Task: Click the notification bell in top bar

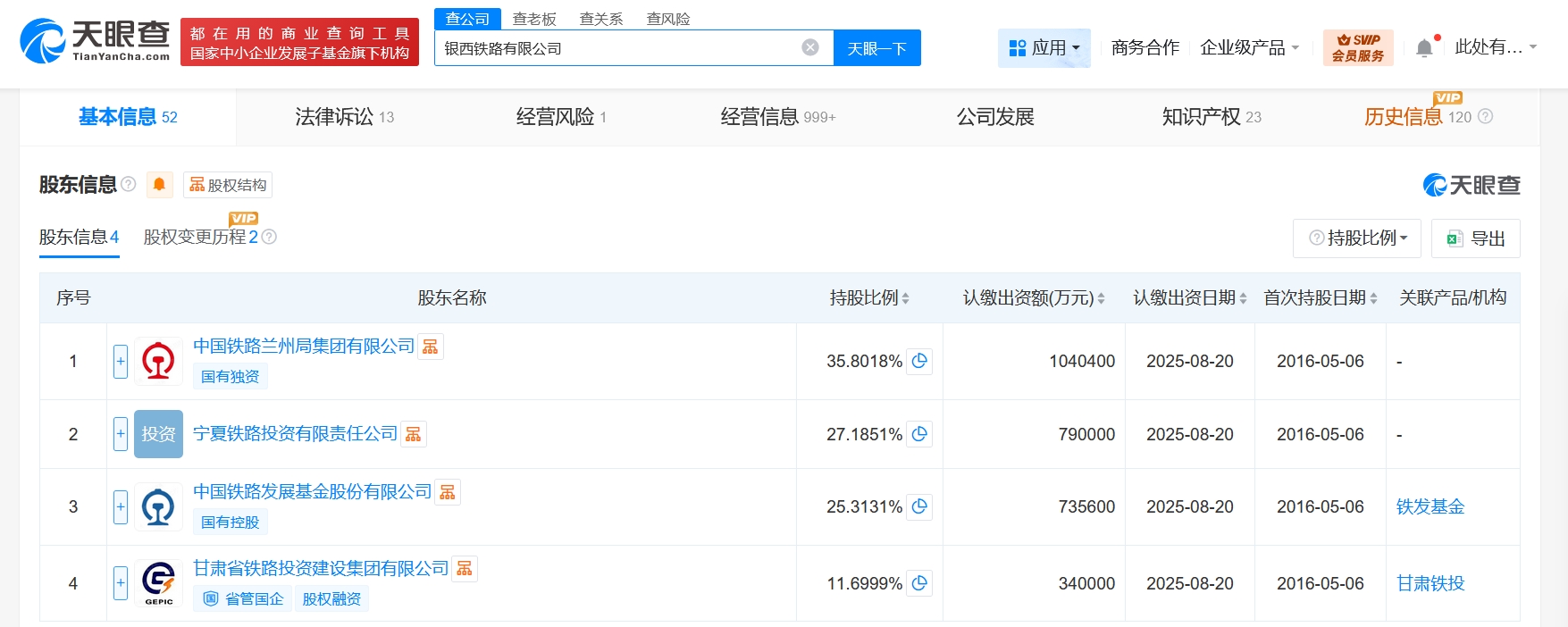Action: pyautogui.click(x=1425, y=48)
